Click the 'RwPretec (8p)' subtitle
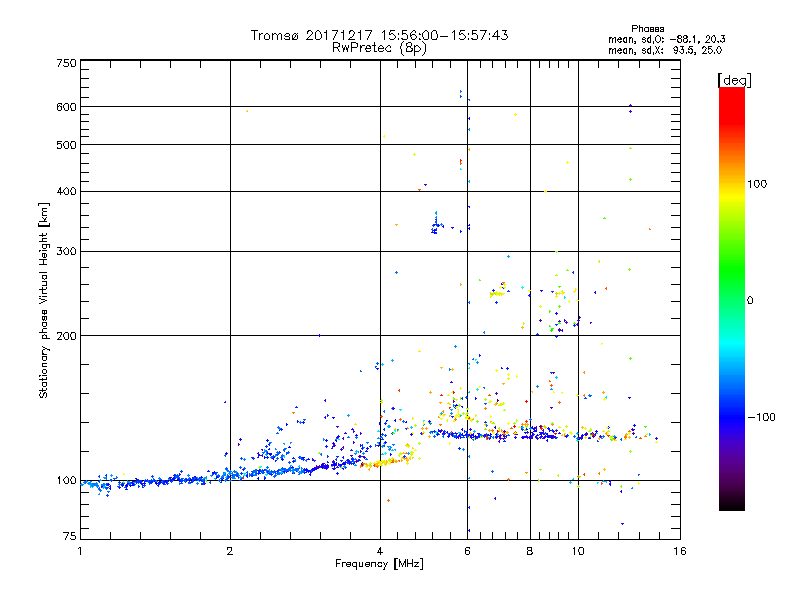Viewport: 800px width, 600px height. [x=379, y=48]
